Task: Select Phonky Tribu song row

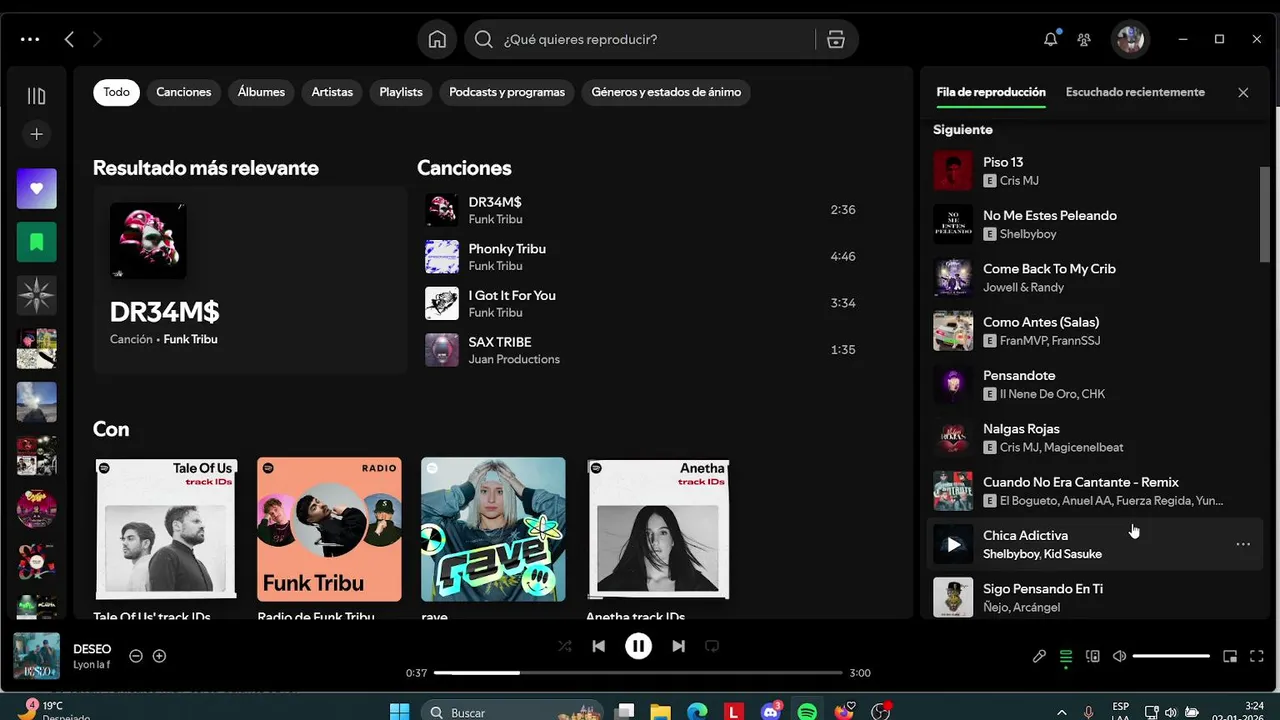Action: coord(640,256)
